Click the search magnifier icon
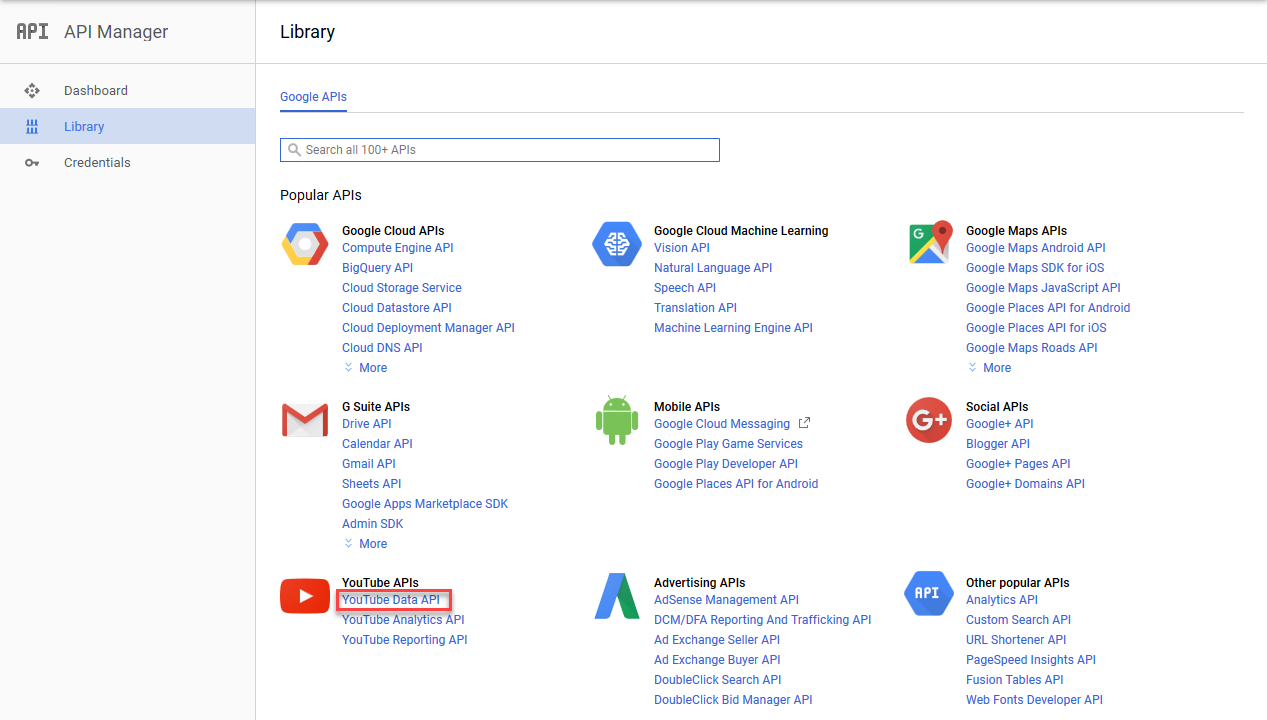This screenshot has width=1267, height=720. pos(294,150)
